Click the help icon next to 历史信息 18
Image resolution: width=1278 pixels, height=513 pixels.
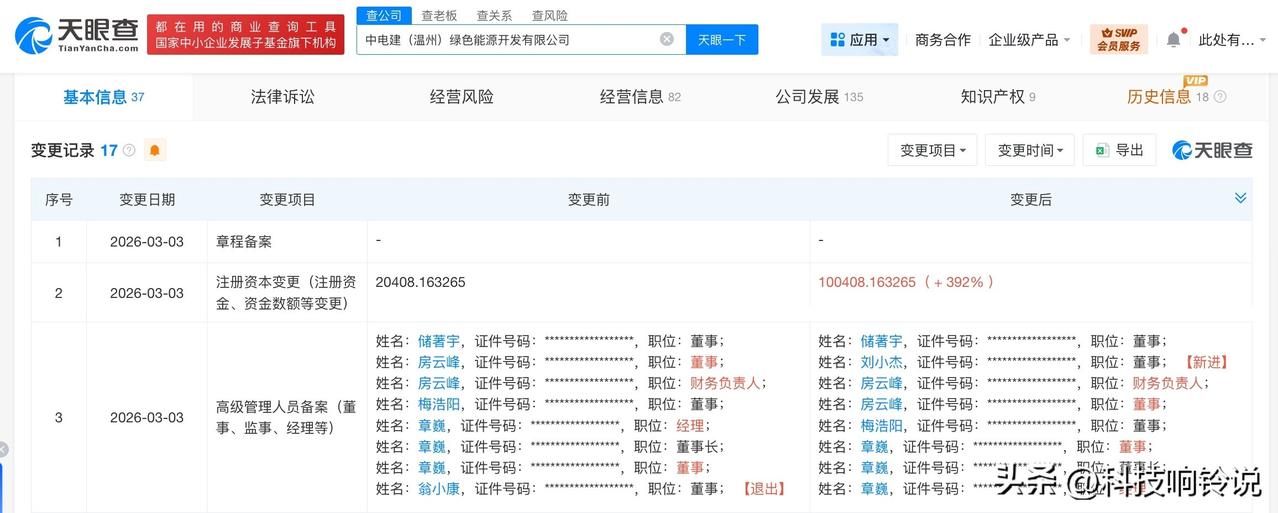pyautogui.click(x=1220, y=97)
